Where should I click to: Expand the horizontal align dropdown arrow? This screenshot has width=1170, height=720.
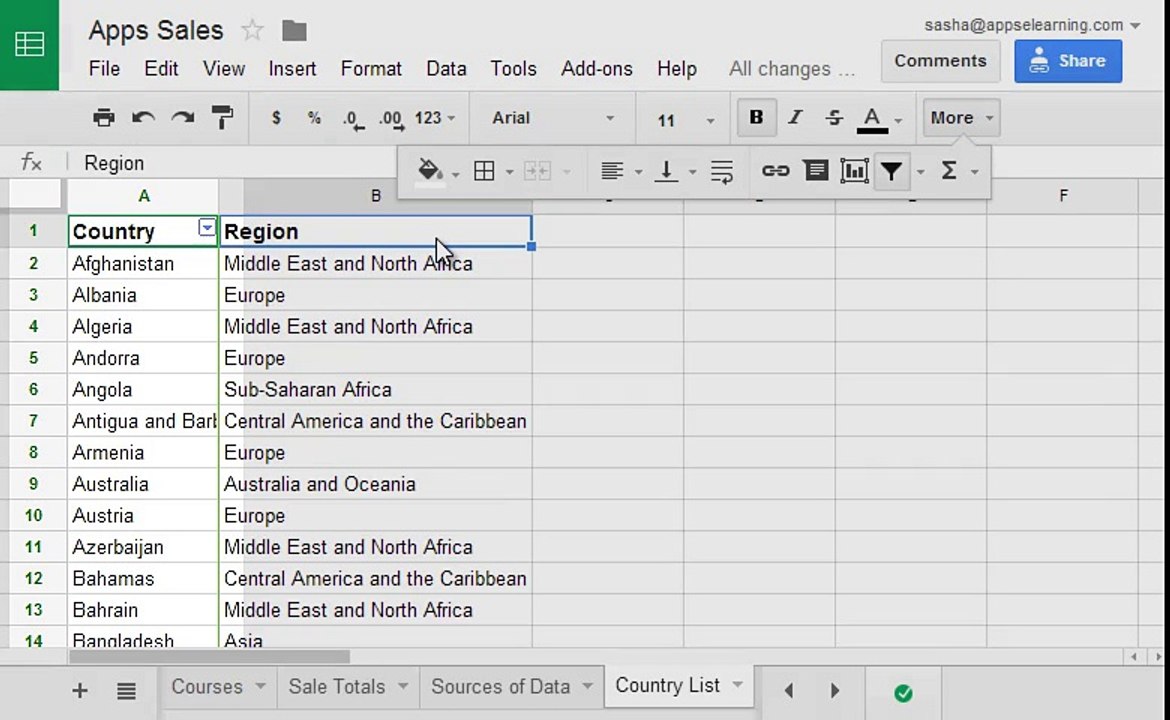(x=638, y=172)
